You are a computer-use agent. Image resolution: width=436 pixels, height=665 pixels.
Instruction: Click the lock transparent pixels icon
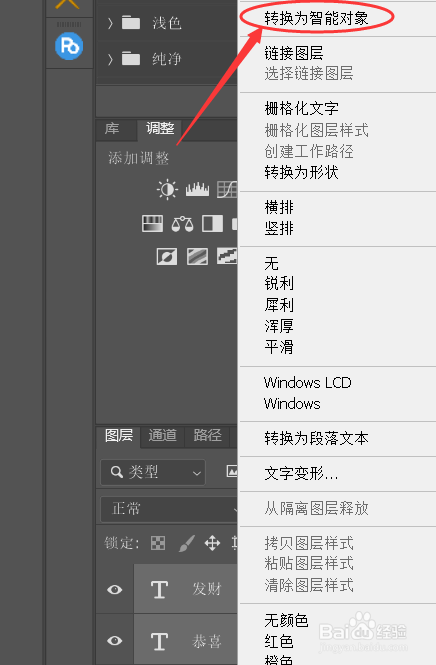pos(158,543)
